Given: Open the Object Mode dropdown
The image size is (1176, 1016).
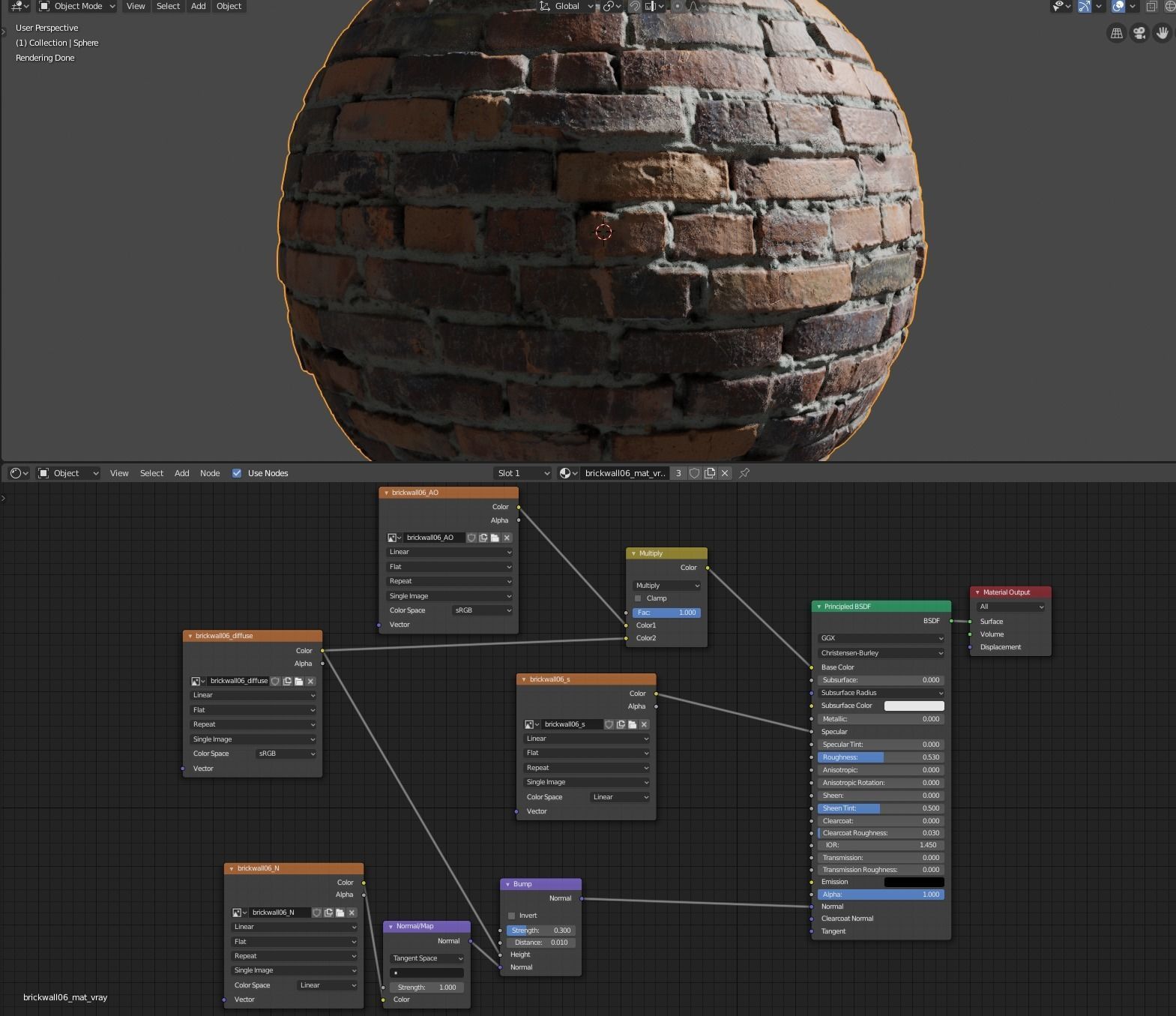Looking at the screenshot, I should tap(77, 6).
